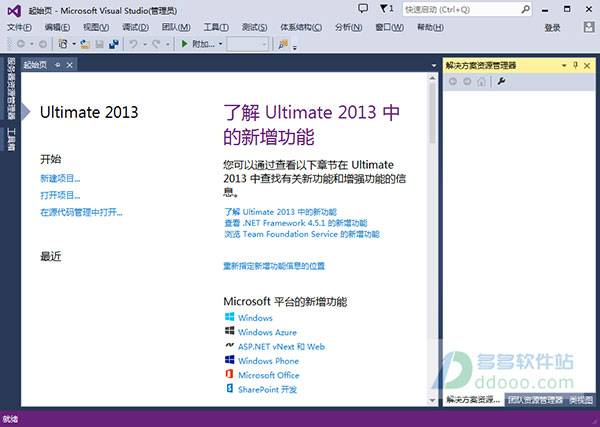Click the ASP.NET vNext logo icon
The width and height of the screenshot is (600, 427).
[230, 346]
